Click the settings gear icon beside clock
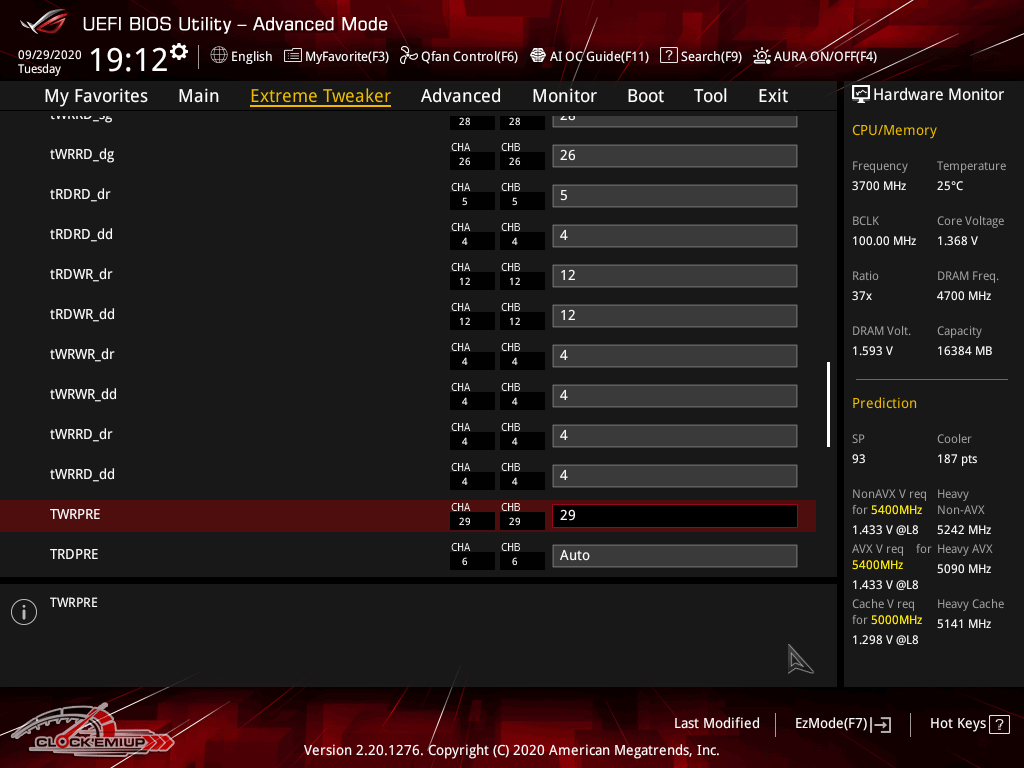The height and width of the screenshot is (768, 1024). coord(179,51)
